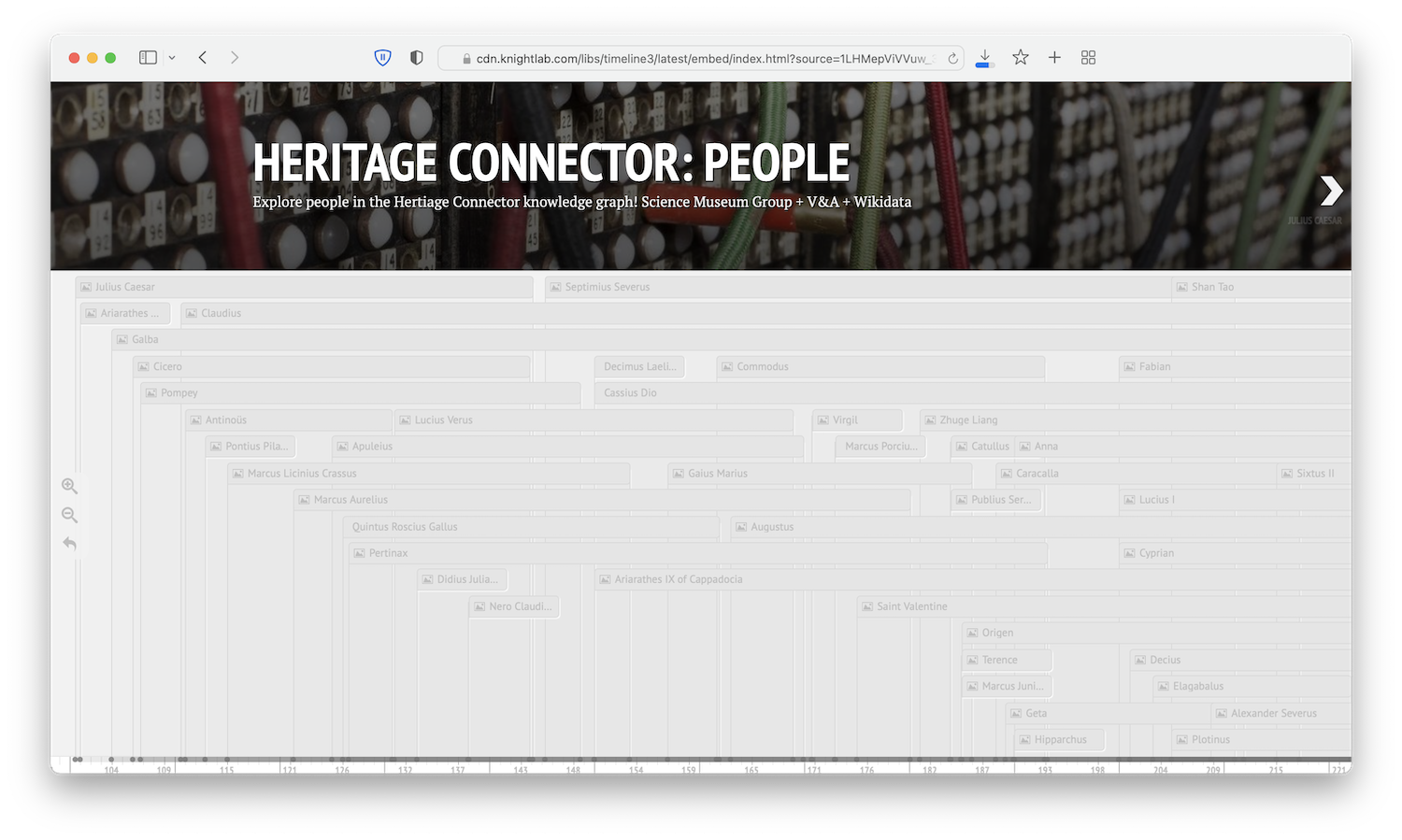
Task: Zoom in on the timeline
Action: click(69, 486)
